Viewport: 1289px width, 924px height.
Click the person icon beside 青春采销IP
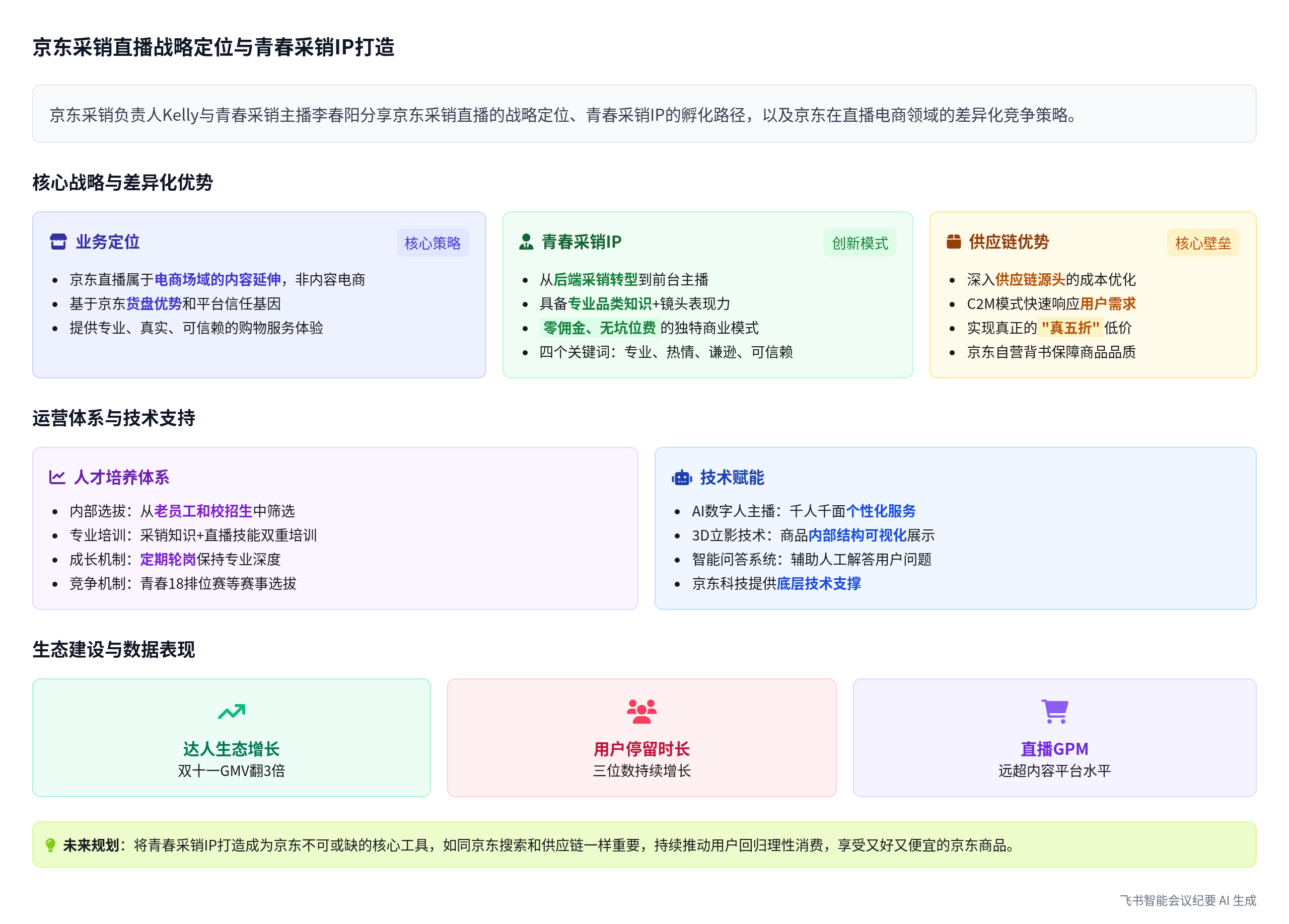[x=526, y=242]
